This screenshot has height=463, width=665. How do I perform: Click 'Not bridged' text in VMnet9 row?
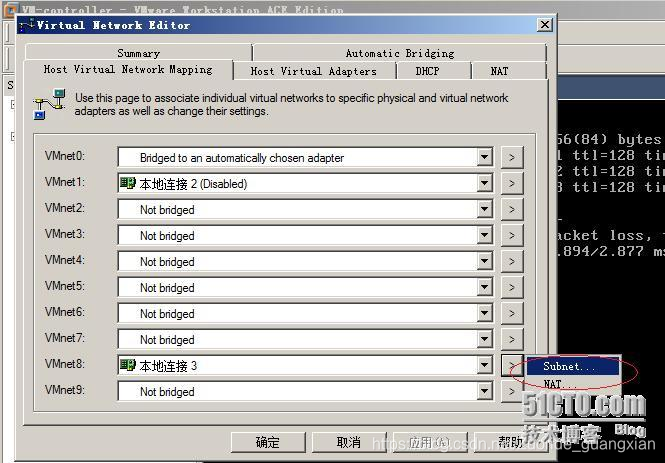pyautogui.click(x=167, y=392)
